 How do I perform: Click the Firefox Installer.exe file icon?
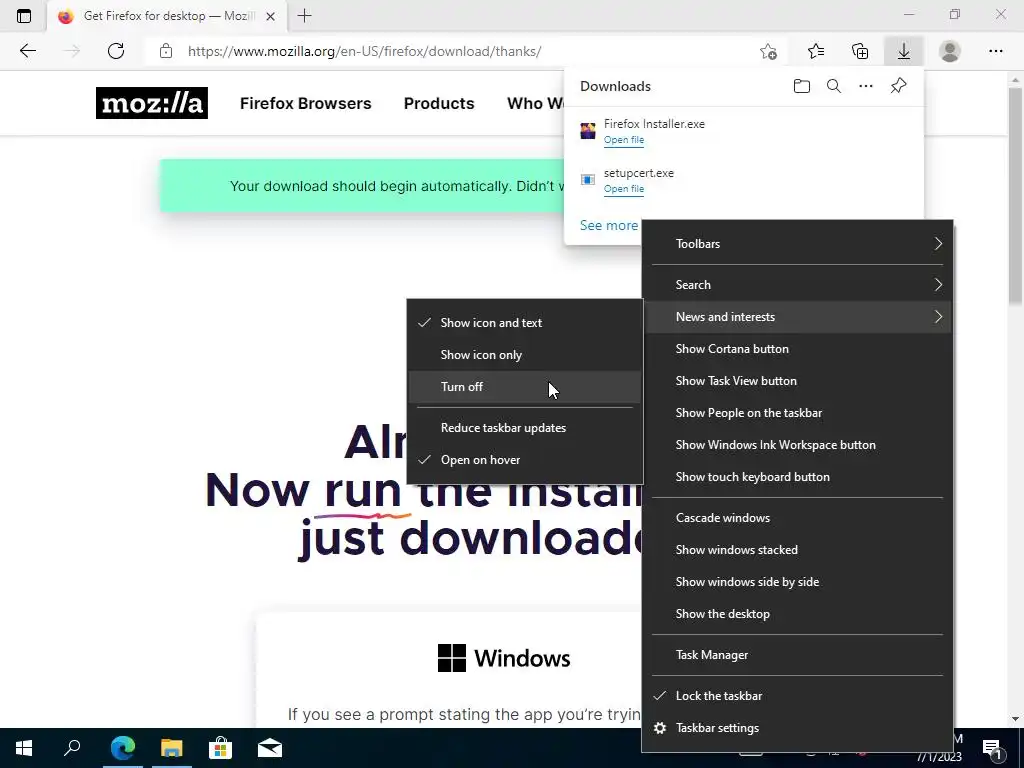pos(588,131)
